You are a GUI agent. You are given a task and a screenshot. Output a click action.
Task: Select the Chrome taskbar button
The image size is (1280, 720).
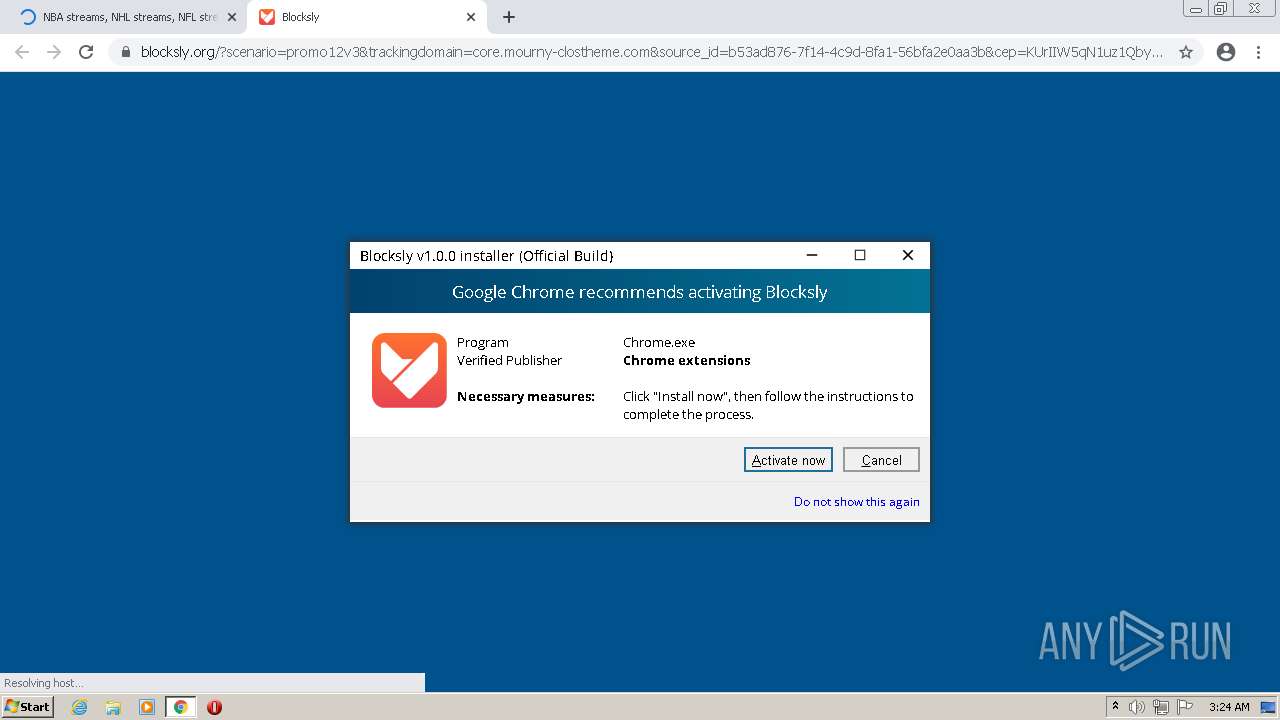(x=181, y=707)
